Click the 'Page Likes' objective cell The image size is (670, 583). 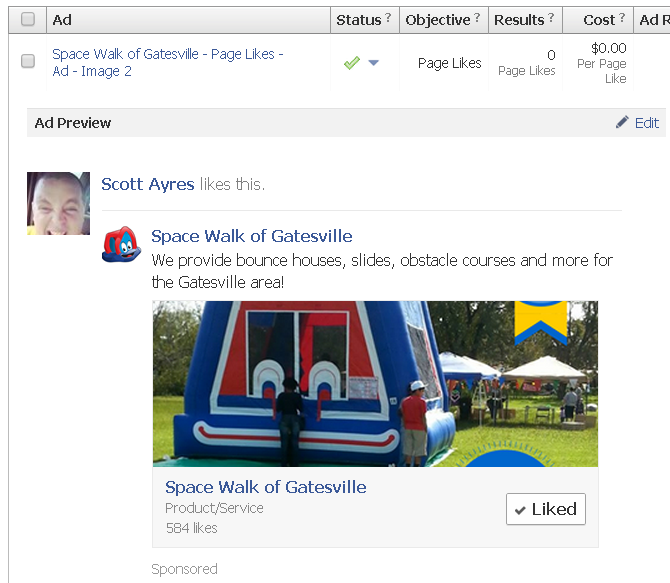[450, 63]
